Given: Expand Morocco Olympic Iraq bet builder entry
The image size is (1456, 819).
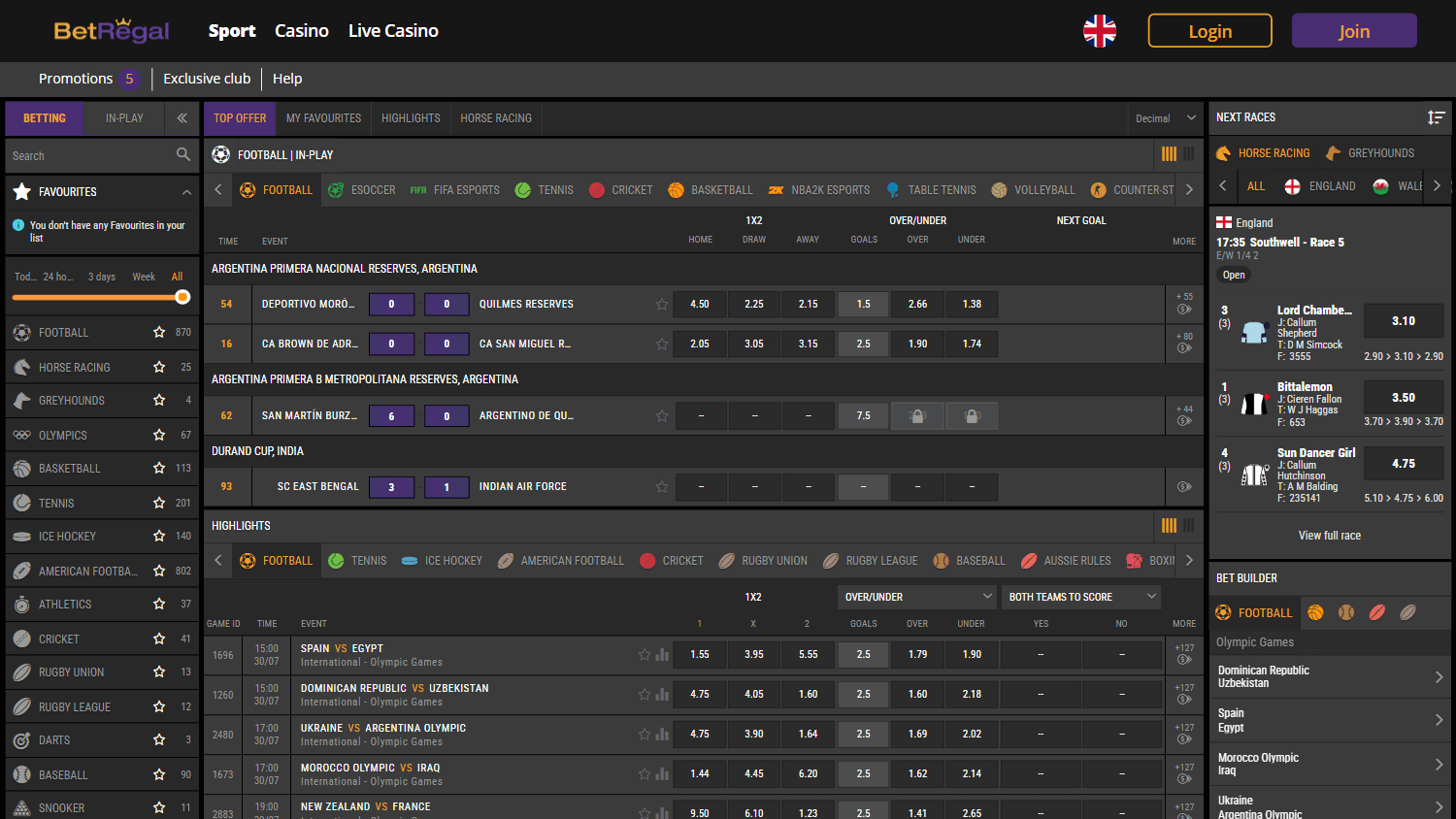Looking at the screenshot, I should [x=1331, y=764].
